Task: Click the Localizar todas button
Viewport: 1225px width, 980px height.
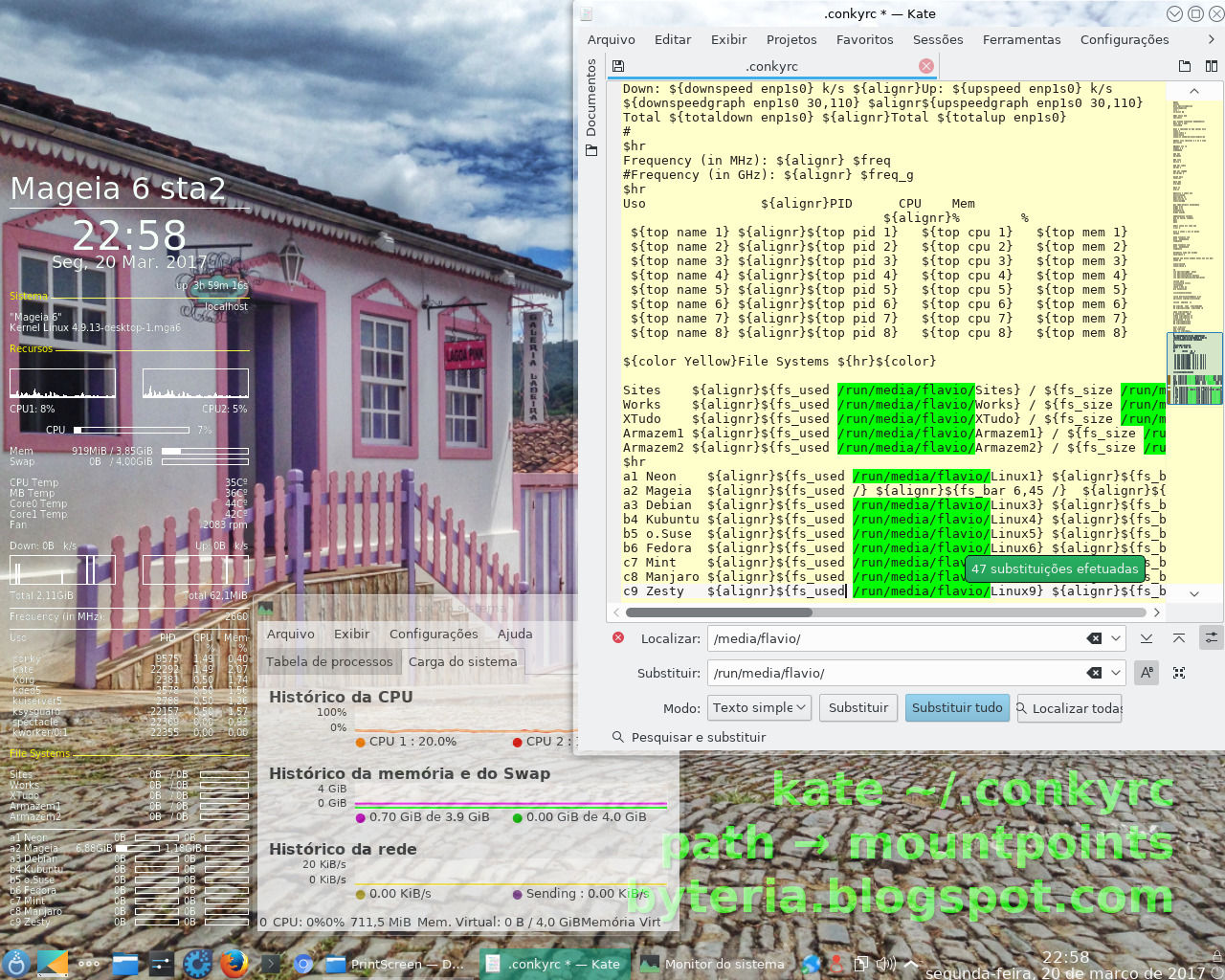Action: coord(1069,708)
